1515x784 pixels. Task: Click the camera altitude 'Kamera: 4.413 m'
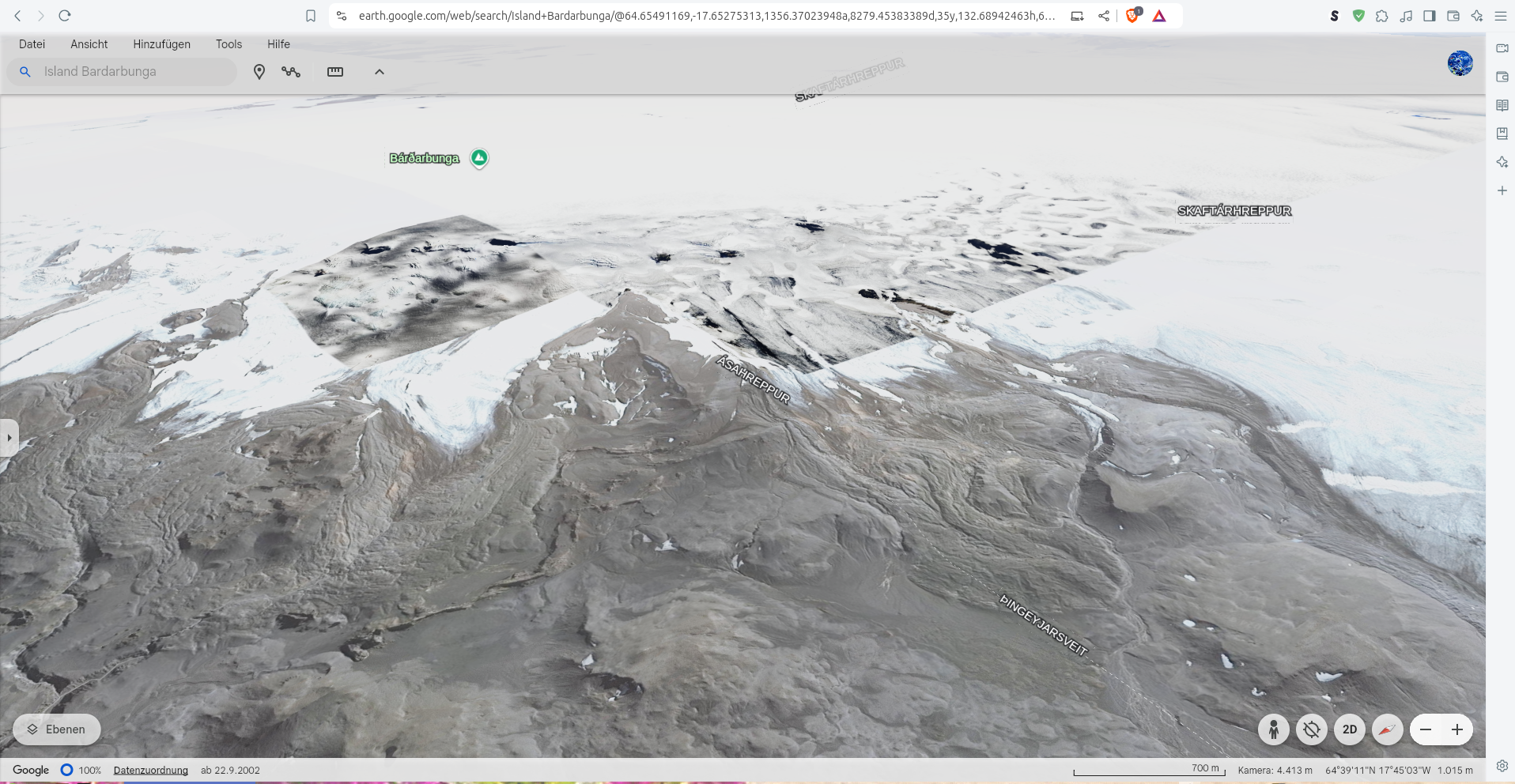coord(1275,771)
